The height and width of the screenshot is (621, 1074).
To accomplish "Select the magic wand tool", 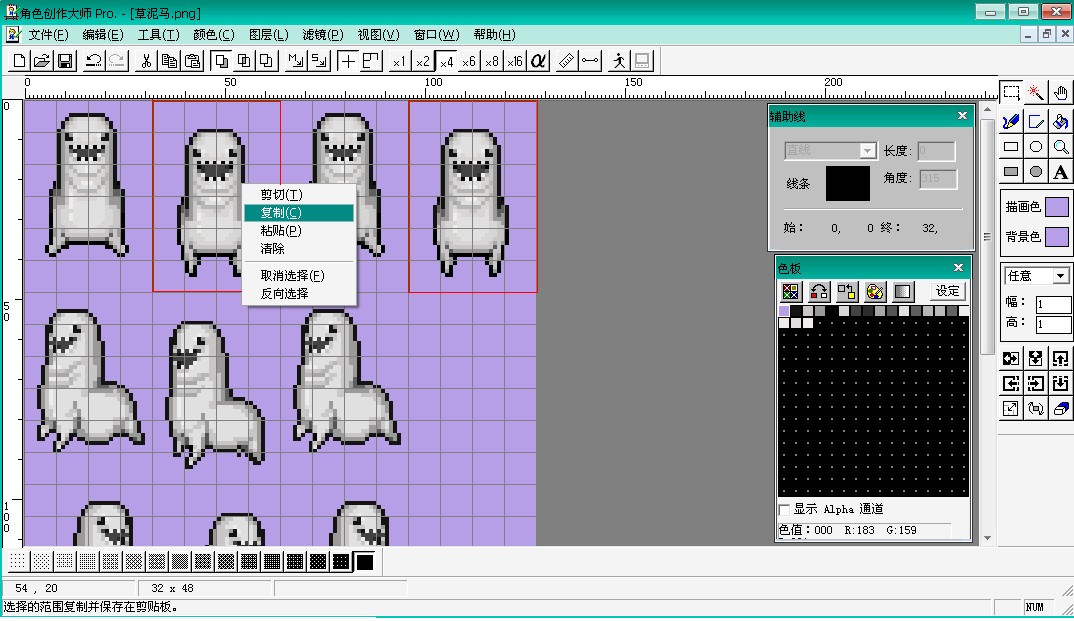I will [1036, 92].
